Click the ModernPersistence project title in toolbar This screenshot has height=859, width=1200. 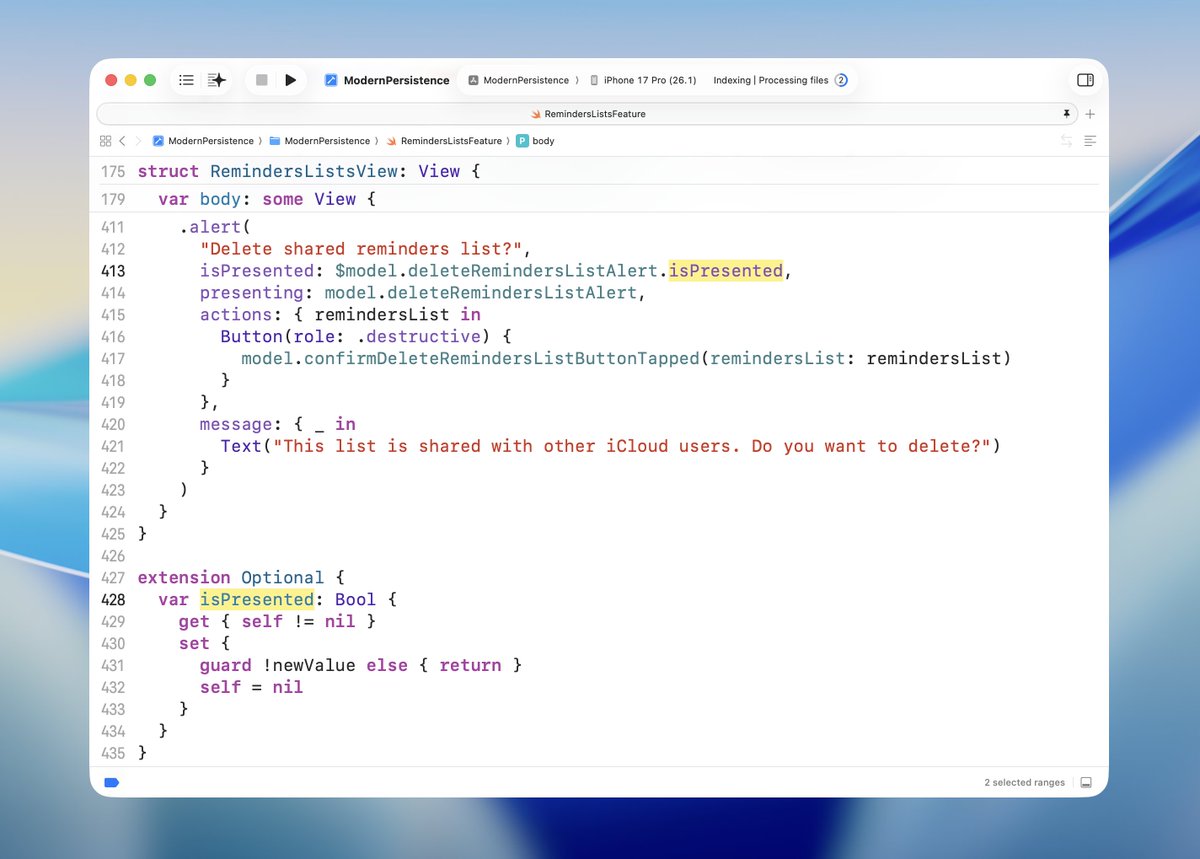click(396, 80)
